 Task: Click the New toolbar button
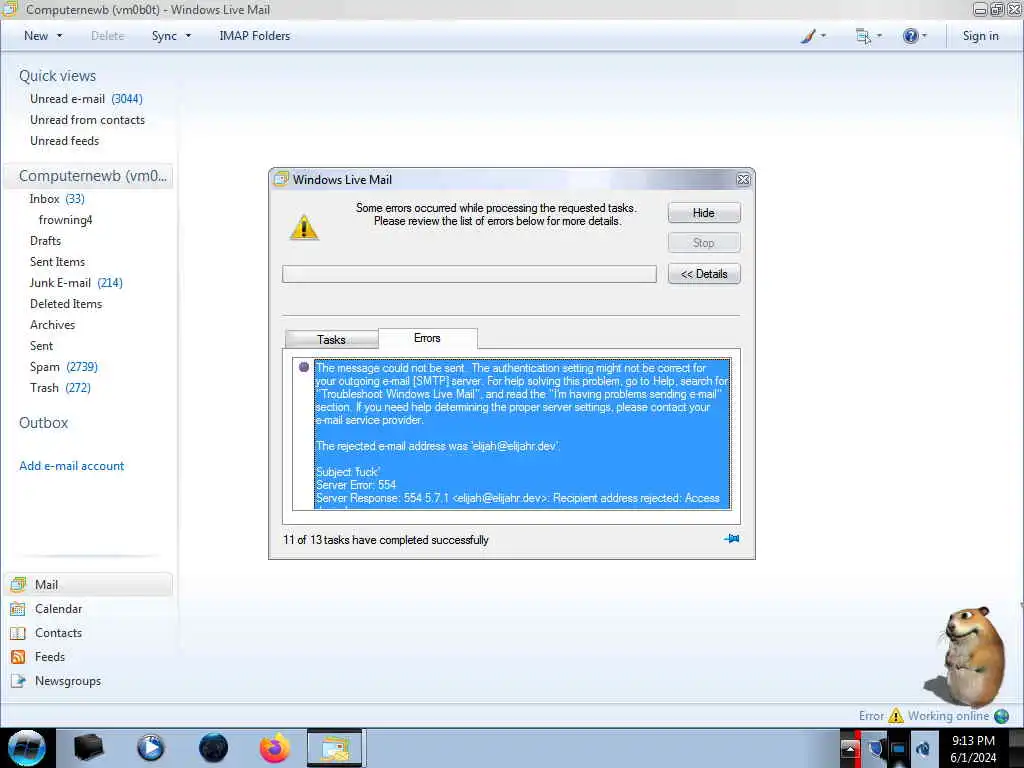pyautogui.click(x=36, y=36)
